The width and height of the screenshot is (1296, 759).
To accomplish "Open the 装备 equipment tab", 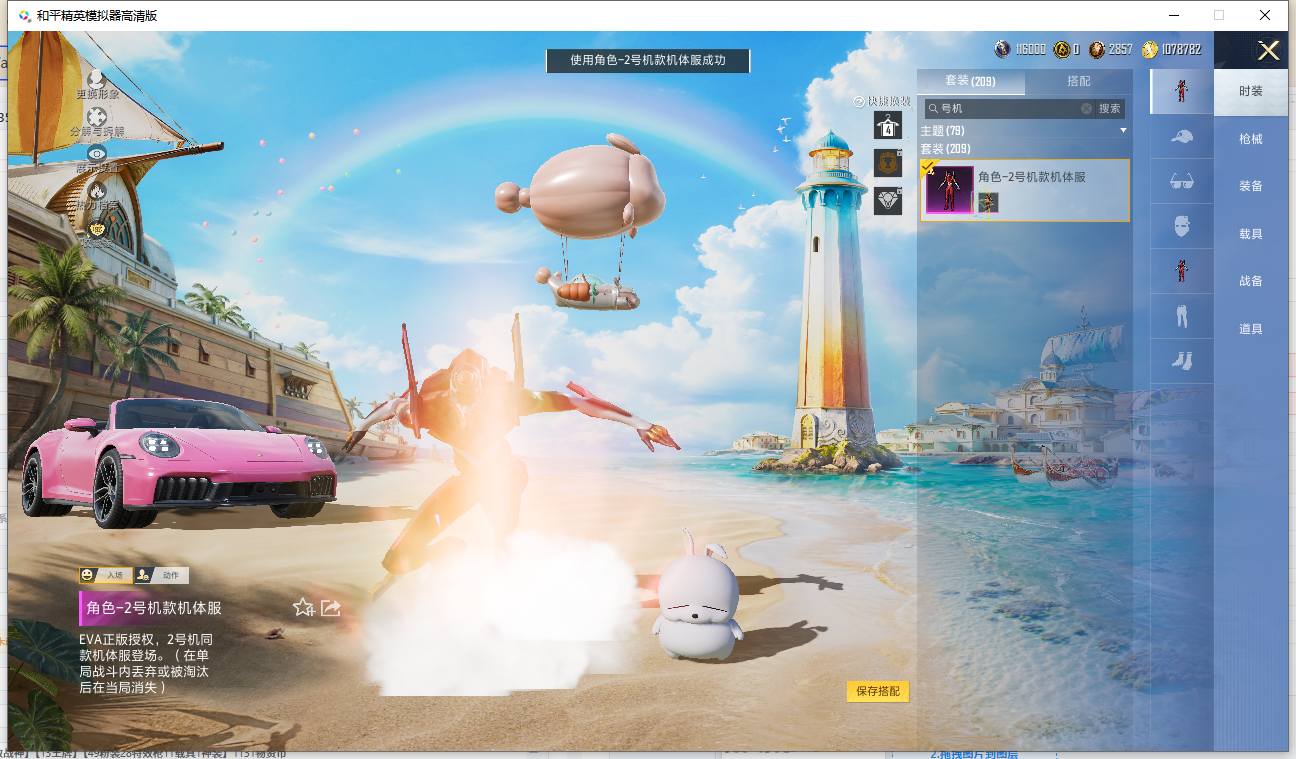I will coord(1251,186).
